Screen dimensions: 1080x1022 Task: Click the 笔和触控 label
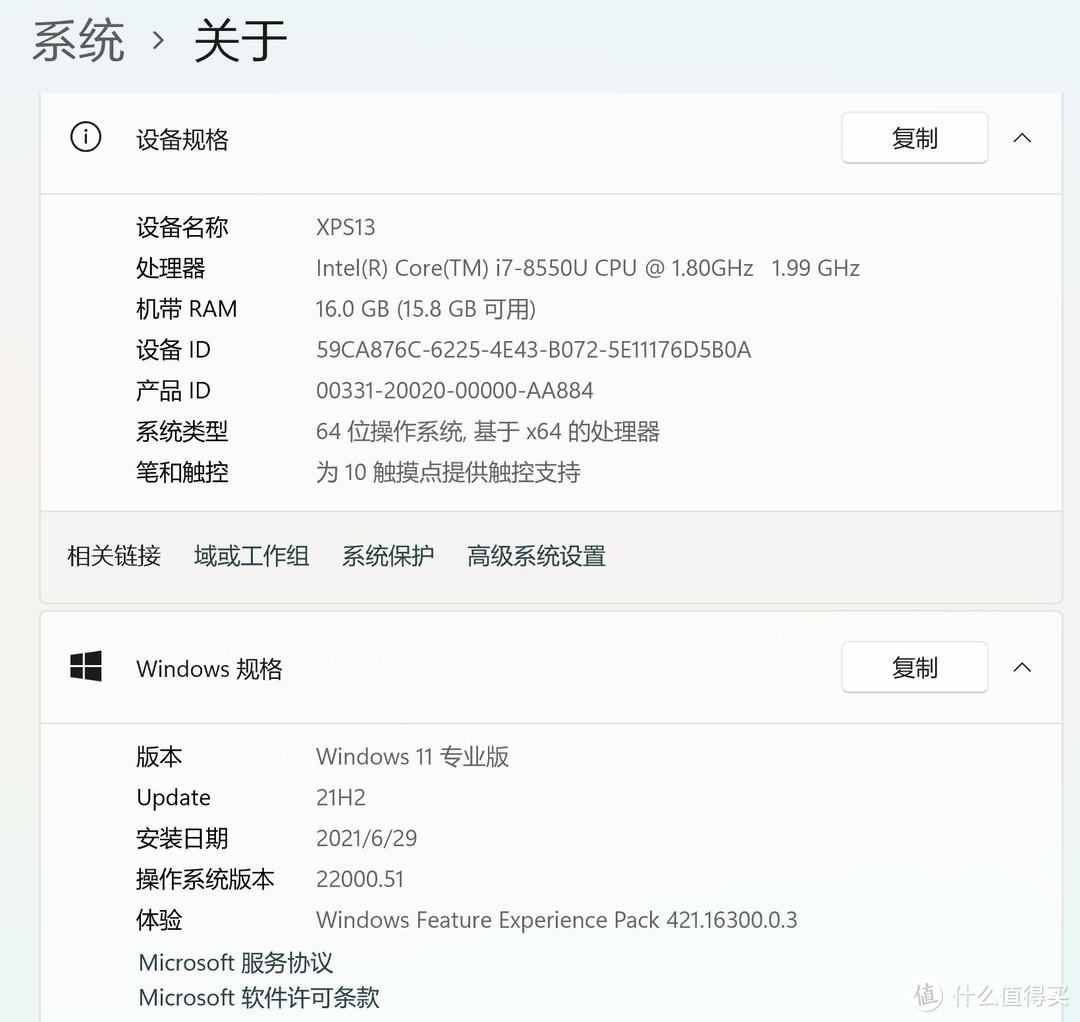tap(182, 472)
